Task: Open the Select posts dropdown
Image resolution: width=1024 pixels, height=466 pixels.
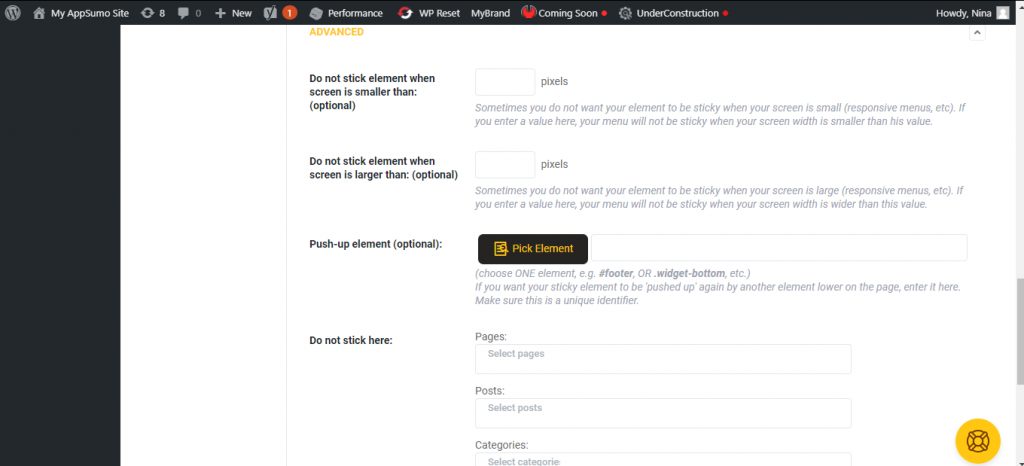Action: click(x=663, y=413)
